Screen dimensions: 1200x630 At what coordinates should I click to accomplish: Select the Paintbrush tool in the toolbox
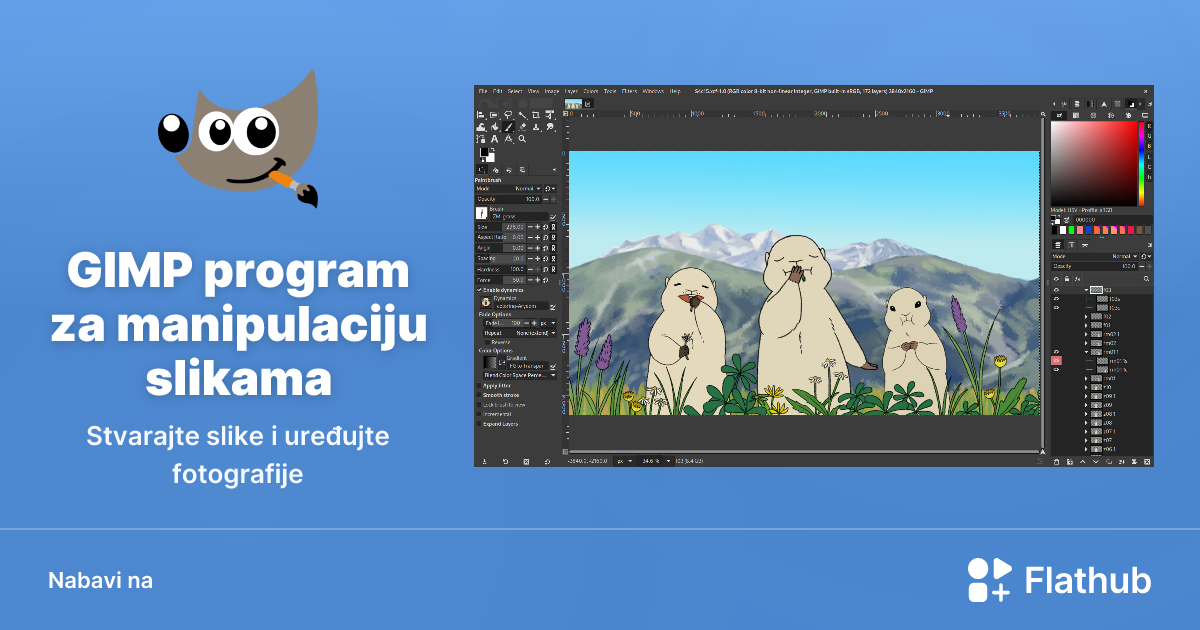[507, 127]
